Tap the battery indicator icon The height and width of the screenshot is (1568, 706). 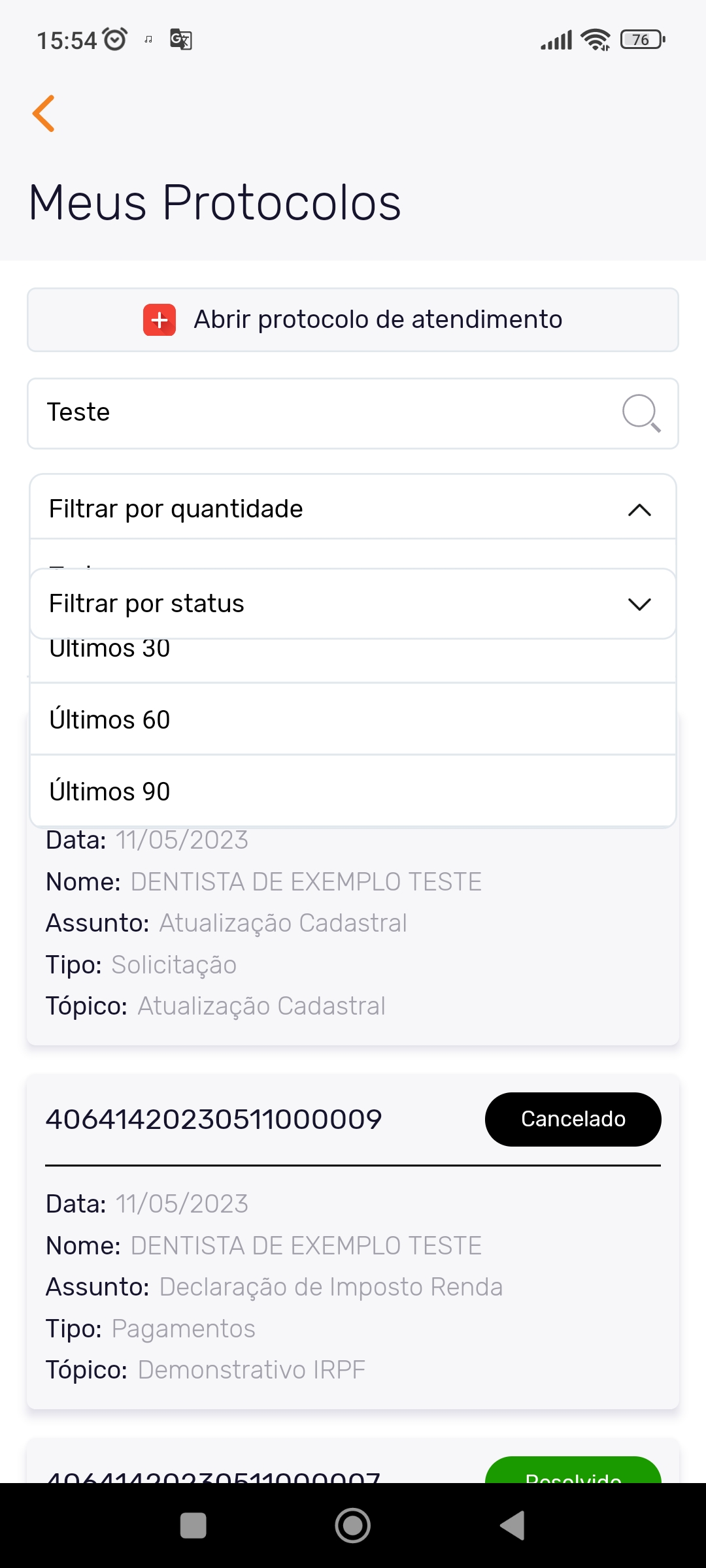[x=643, y=40]
